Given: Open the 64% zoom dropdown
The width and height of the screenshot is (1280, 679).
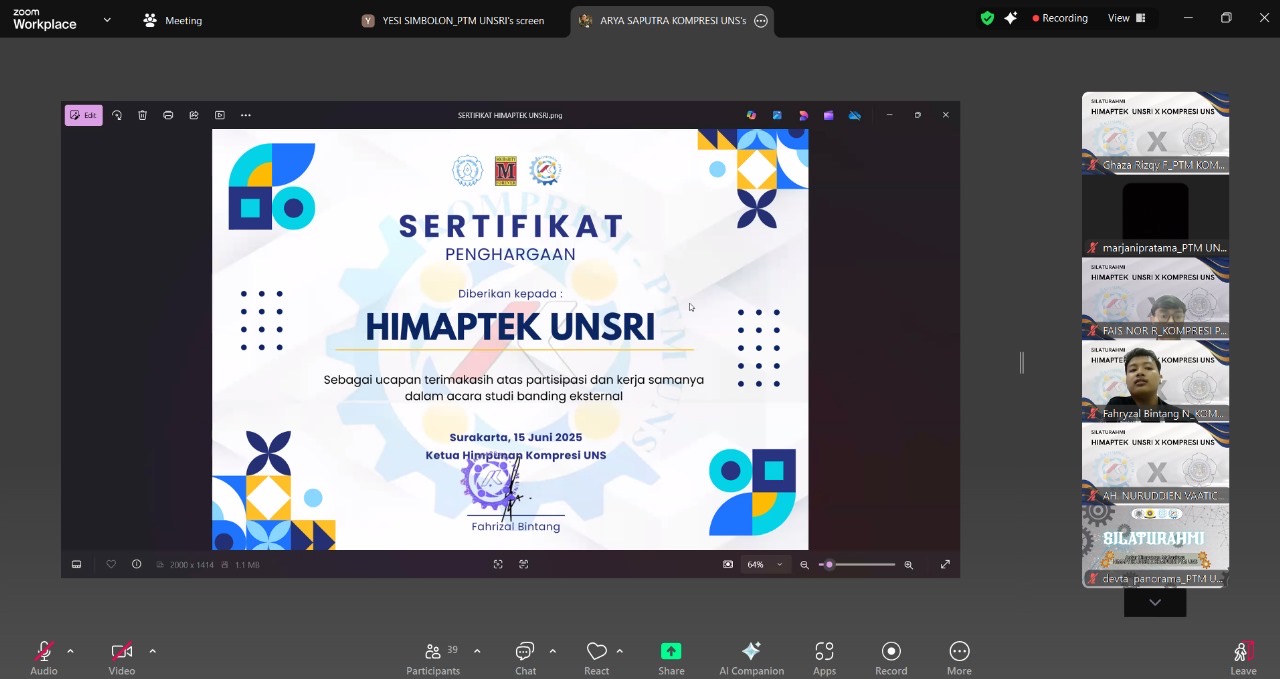Looking at the screenshot, I should point(765,564).
